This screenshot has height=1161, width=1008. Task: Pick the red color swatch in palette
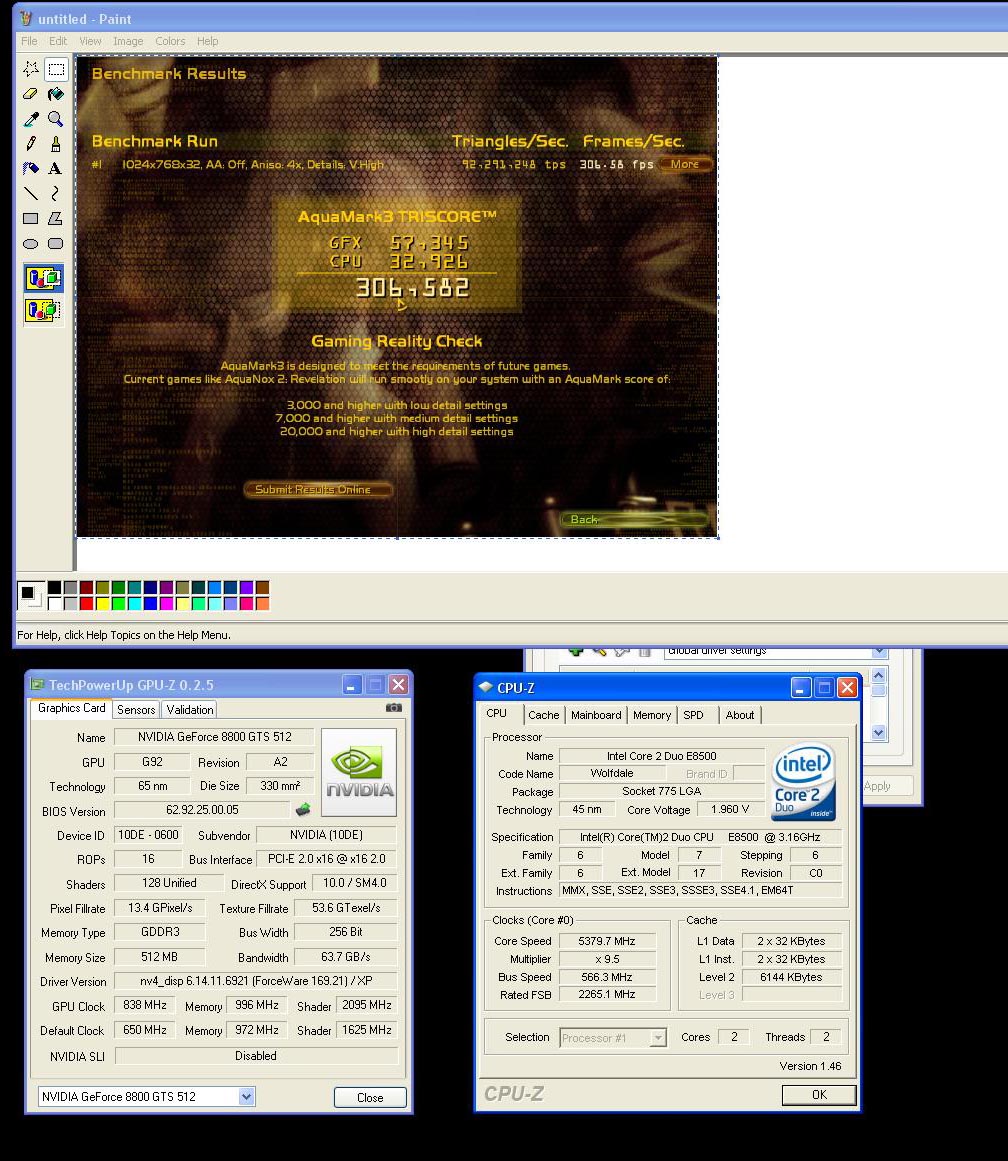point(87,603)
